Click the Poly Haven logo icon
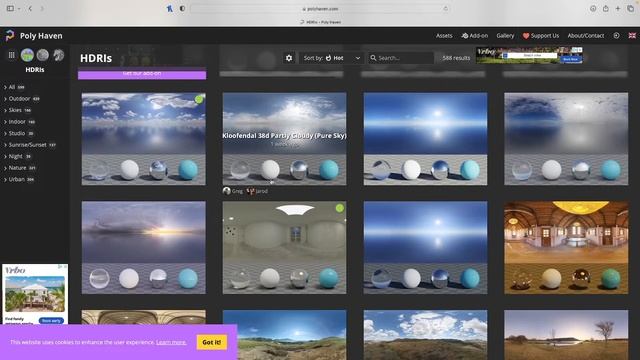Viewport: 640px width, 360px height. [x=10, y=36]
